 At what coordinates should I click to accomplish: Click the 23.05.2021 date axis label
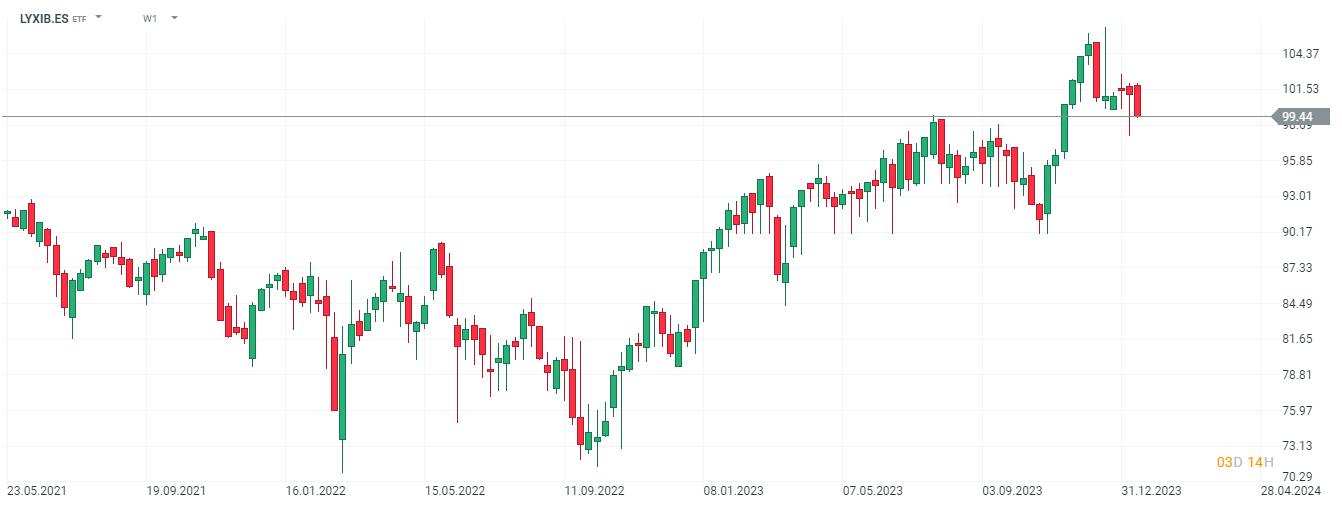tap(37, 491)
